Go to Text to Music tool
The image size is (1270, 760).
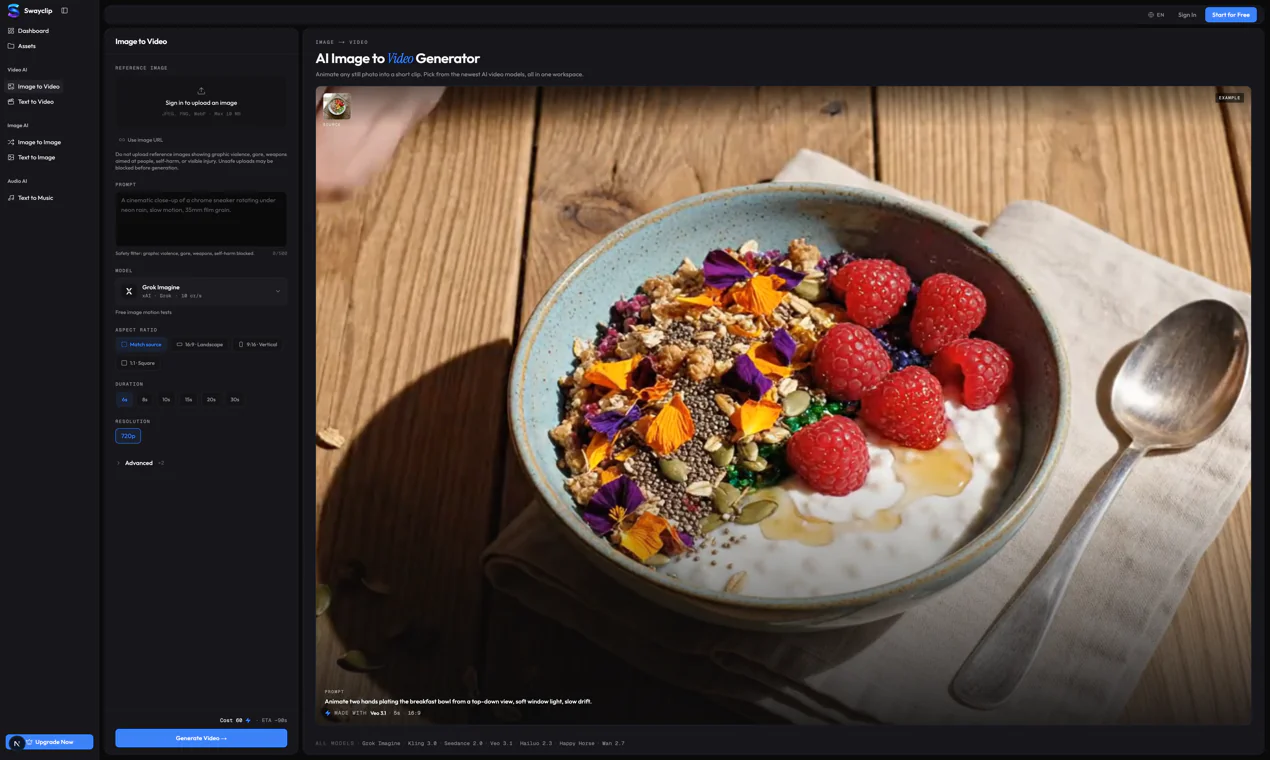click(x=35, y=198)
